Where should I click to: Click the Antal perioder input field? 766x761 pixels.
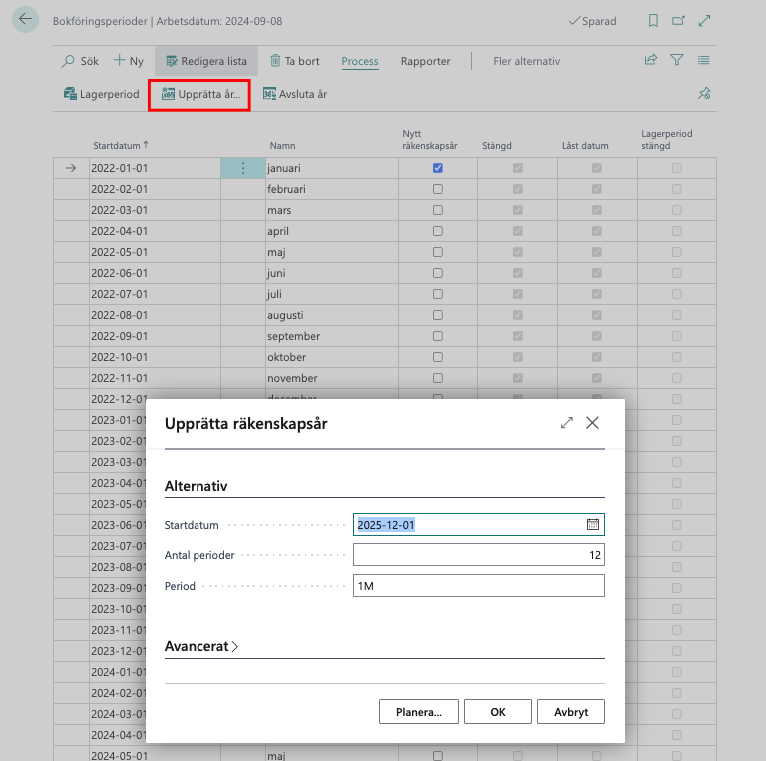pos(478,555)
